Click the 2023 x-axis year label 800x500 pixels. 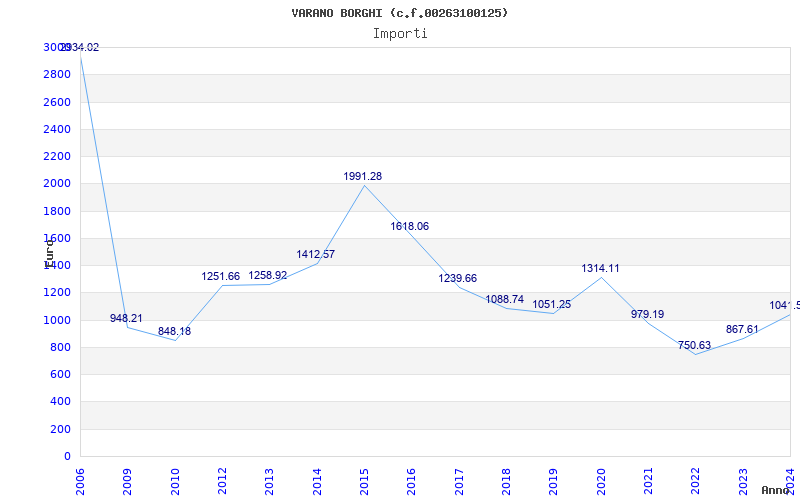(x=743, y=482)
